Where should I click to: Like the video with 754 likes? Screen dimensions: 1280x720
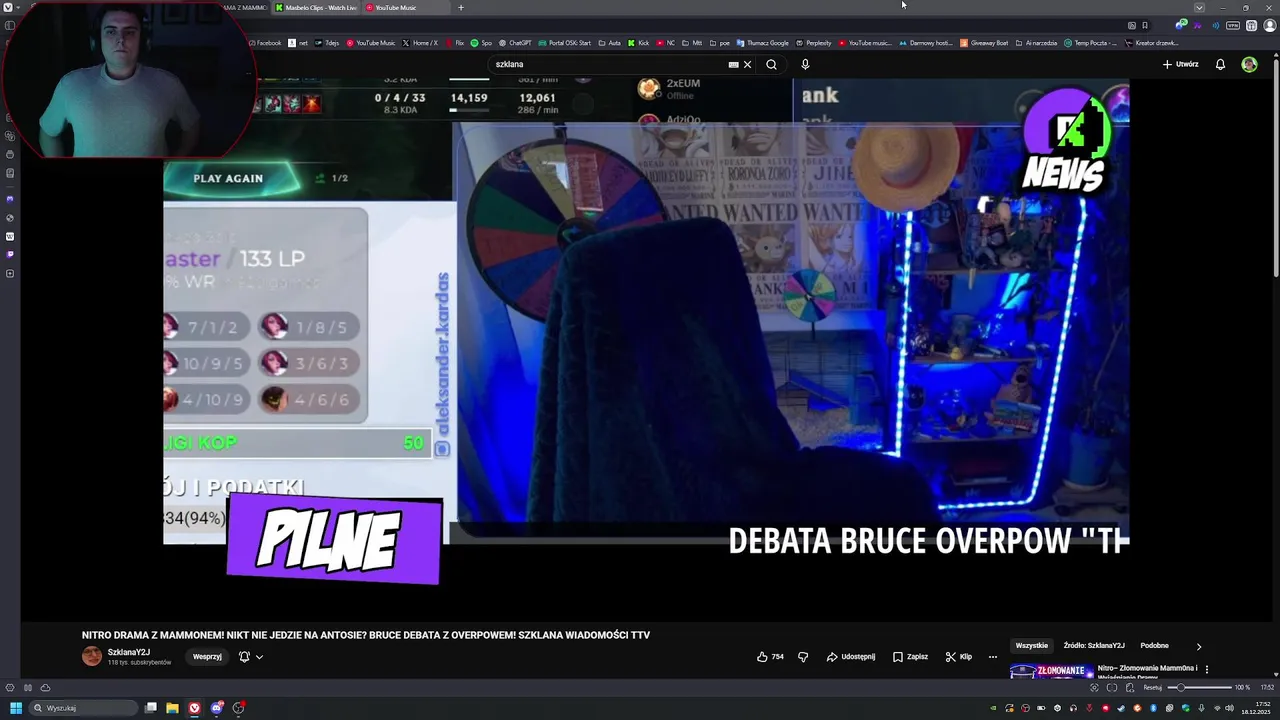point(770,657)
